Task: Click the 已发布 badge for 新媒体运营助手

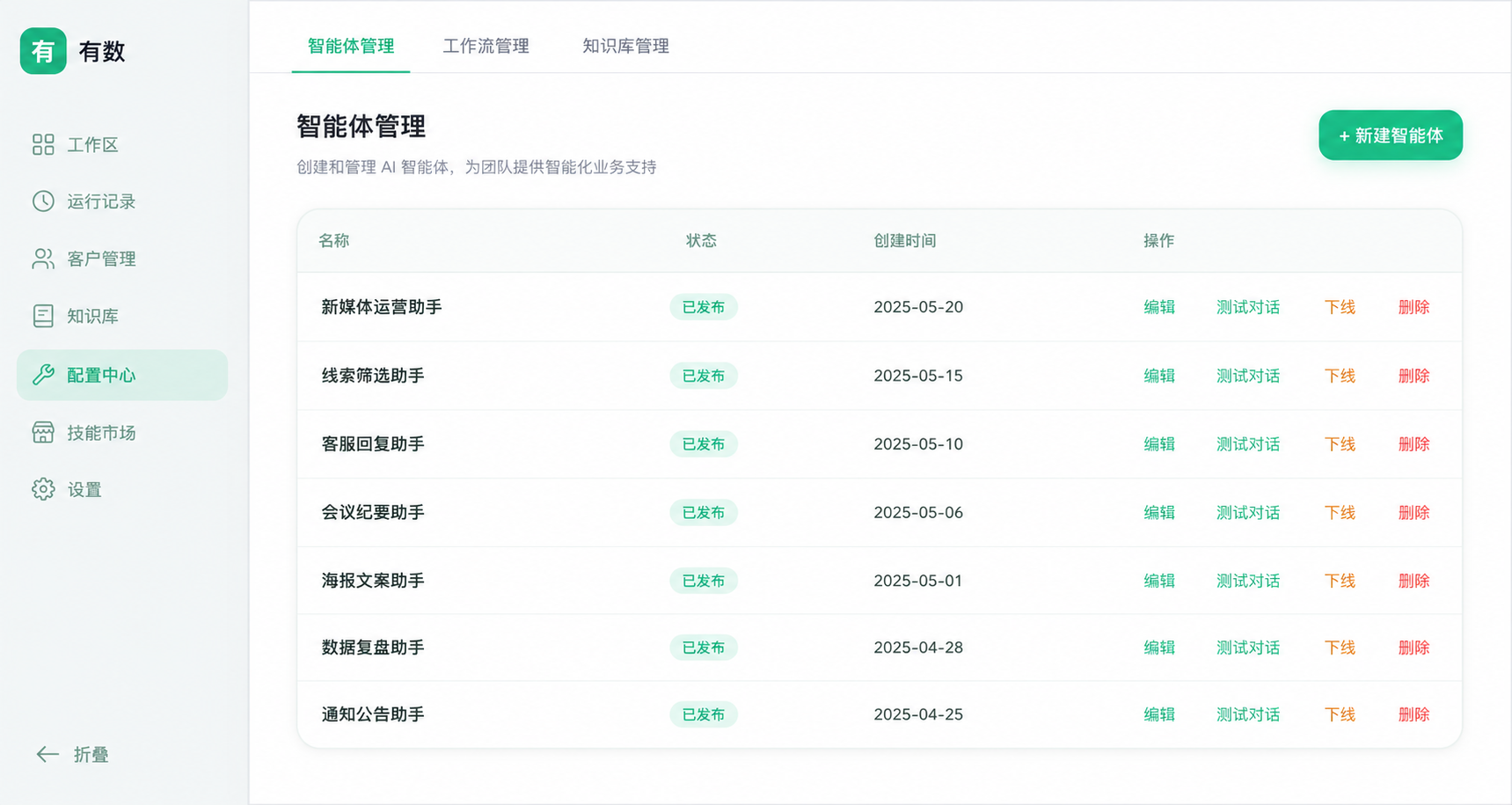Action: 704,307
